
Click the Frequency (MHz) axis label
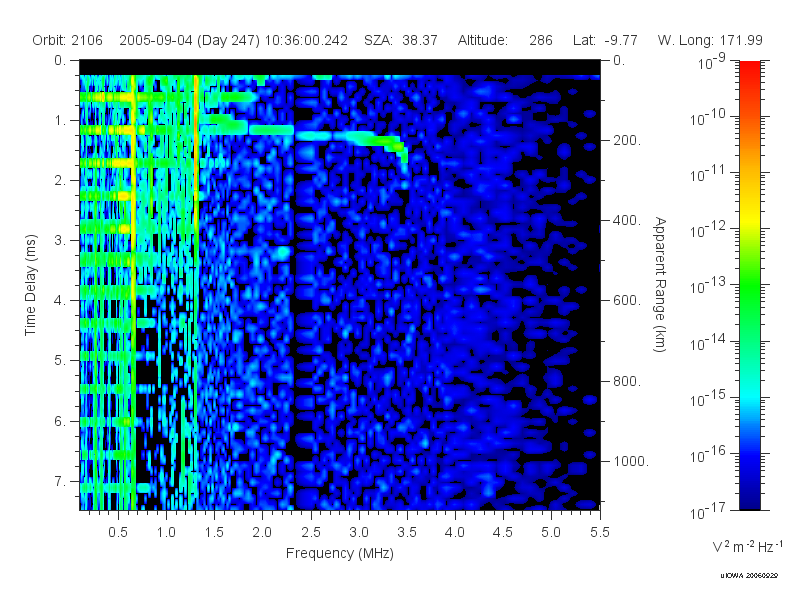click(340, 553)
